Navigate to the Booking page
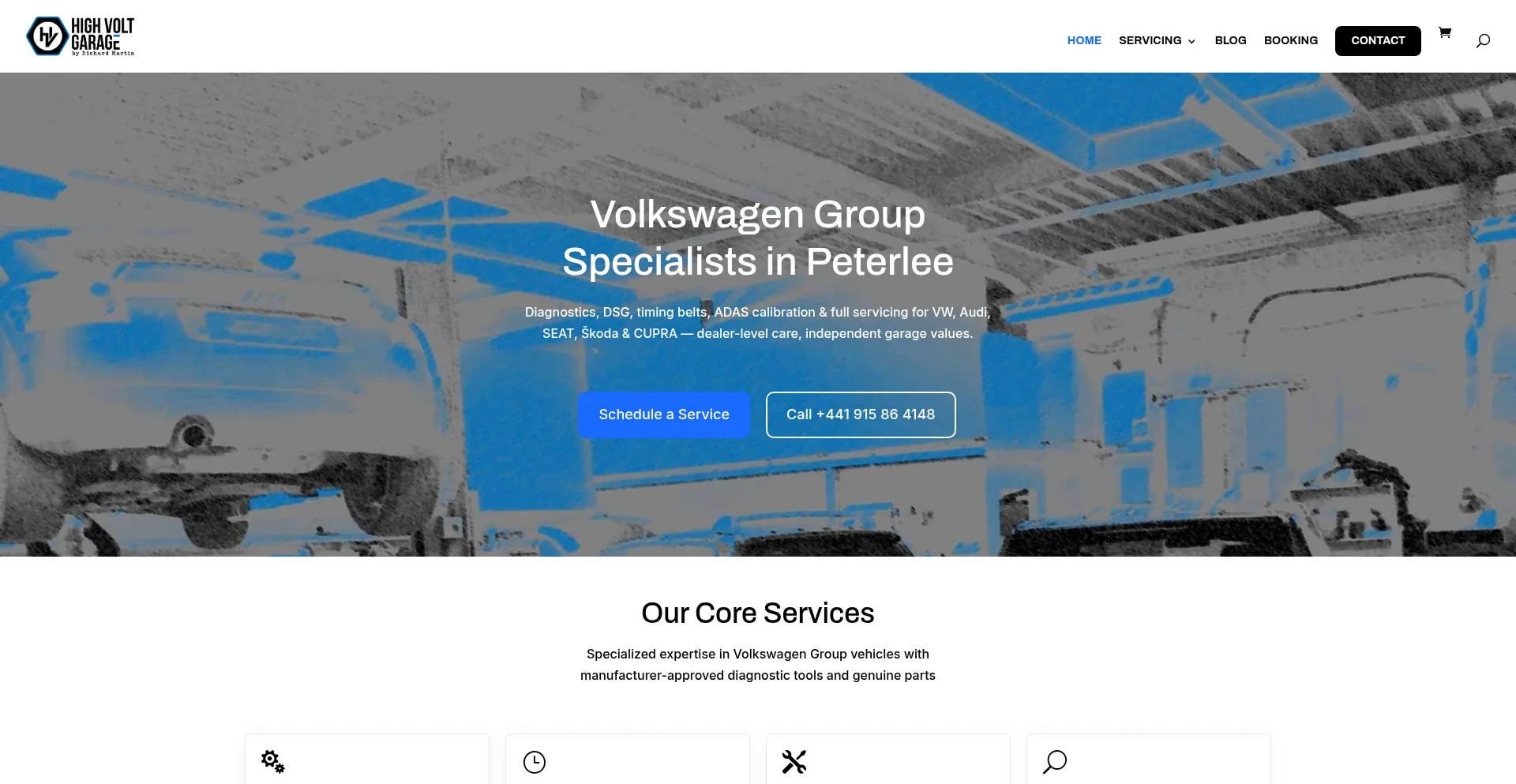This screenshot has height=784, width=1516. pos(1291,40)
